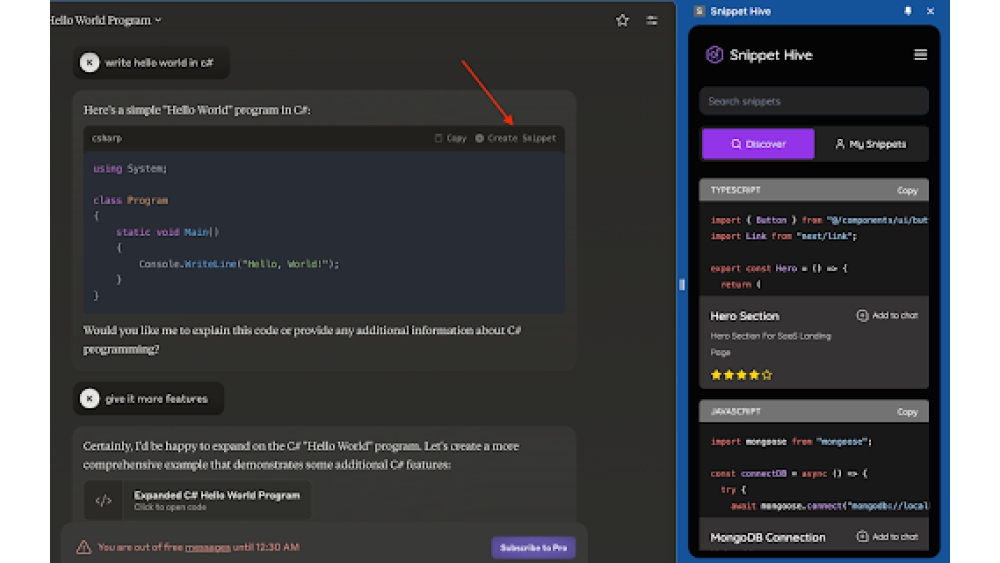Open chat controls settings icon
This screenshot has width=1000, height=563.
pos(652,20)
